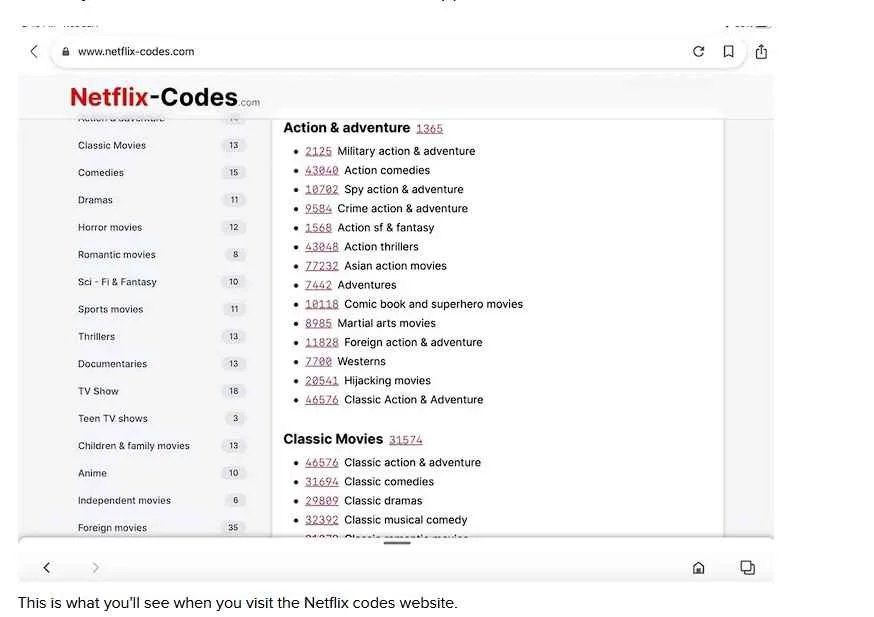Viewport: 874px width, 617px height.
Task: Click the Action & adventure heading text
Action: click(347, 128)
